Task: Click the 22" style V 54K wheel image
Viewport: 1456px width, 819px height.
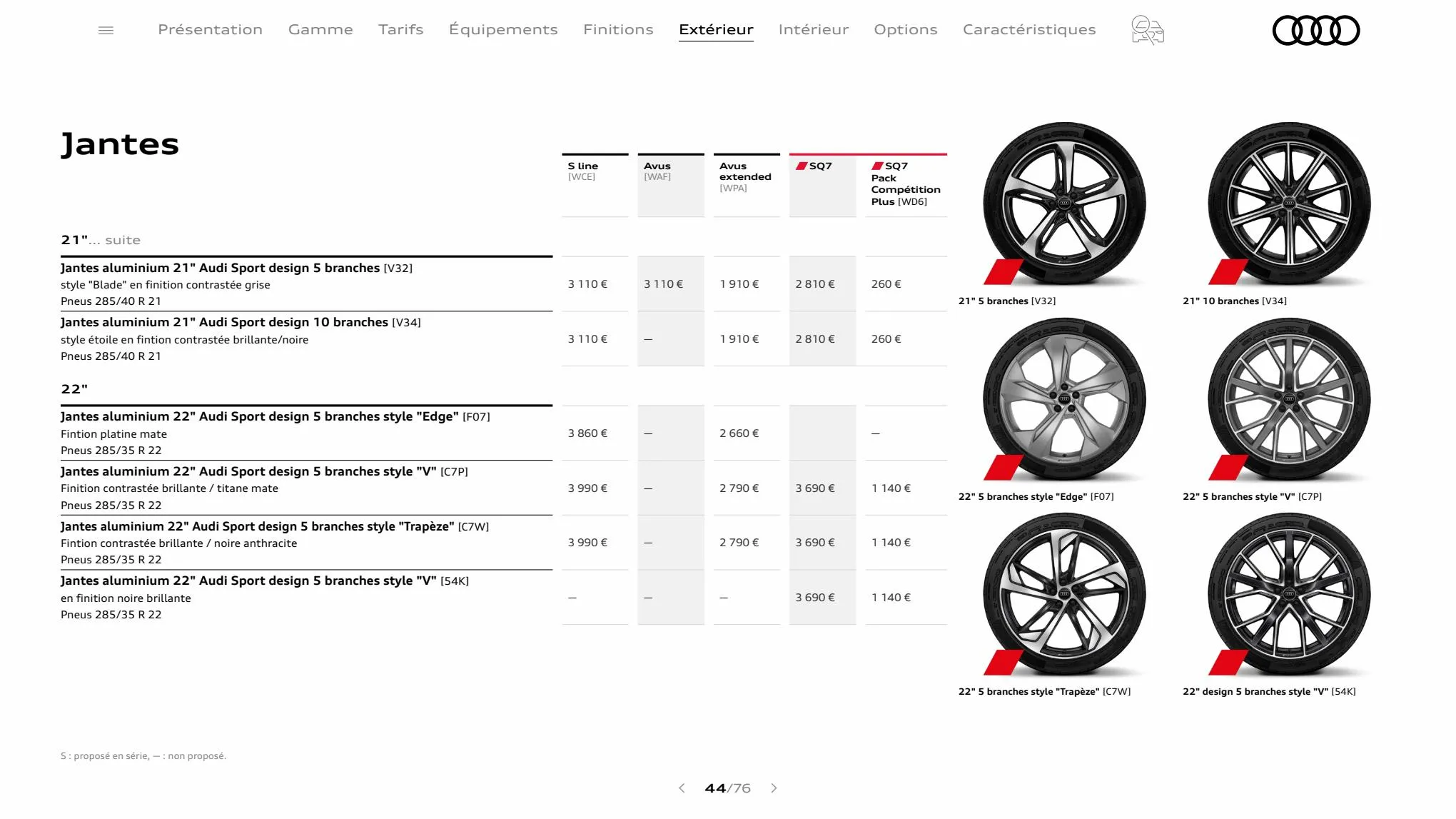Action: (x=1289, y=594)
